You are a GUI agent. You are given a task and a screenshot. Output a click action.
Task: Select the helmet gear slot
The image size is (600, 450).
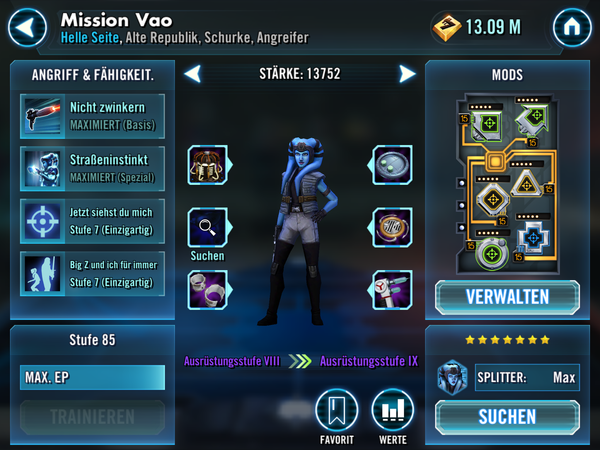(x=208, y=165)
